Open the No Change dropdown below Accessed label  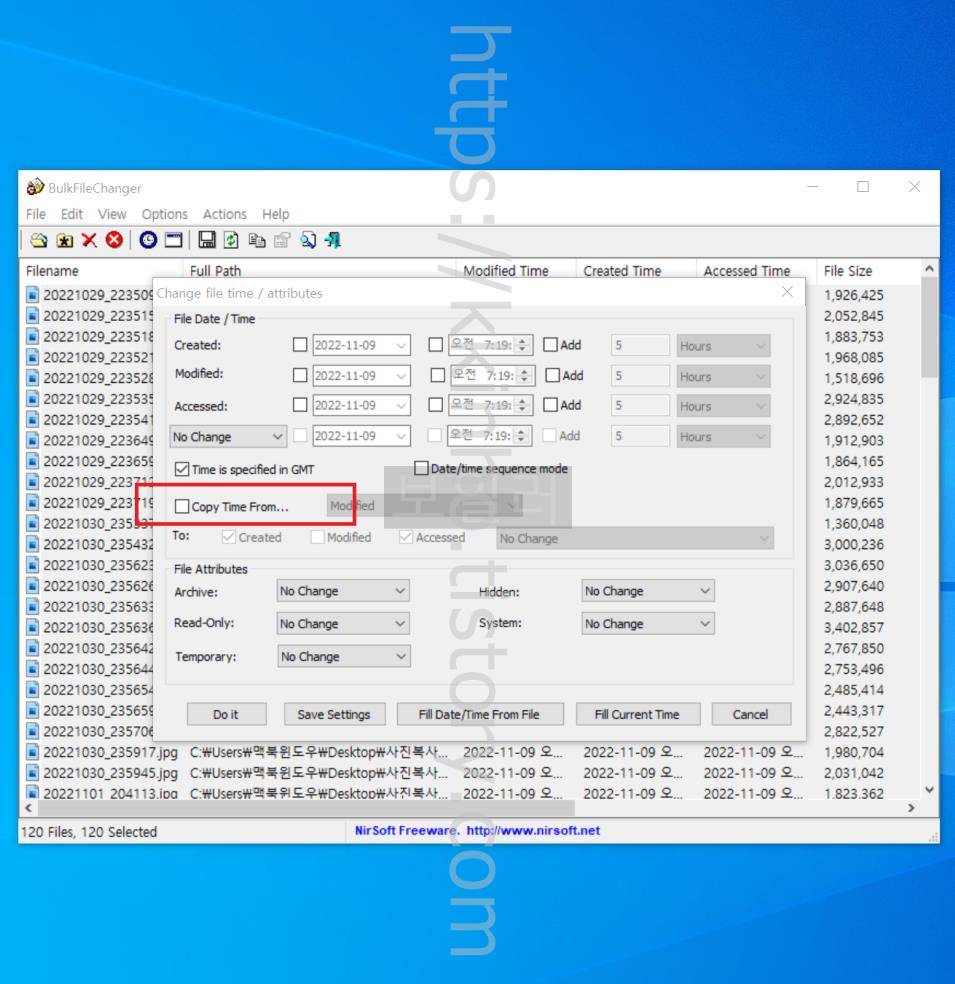tap(228, 436)
